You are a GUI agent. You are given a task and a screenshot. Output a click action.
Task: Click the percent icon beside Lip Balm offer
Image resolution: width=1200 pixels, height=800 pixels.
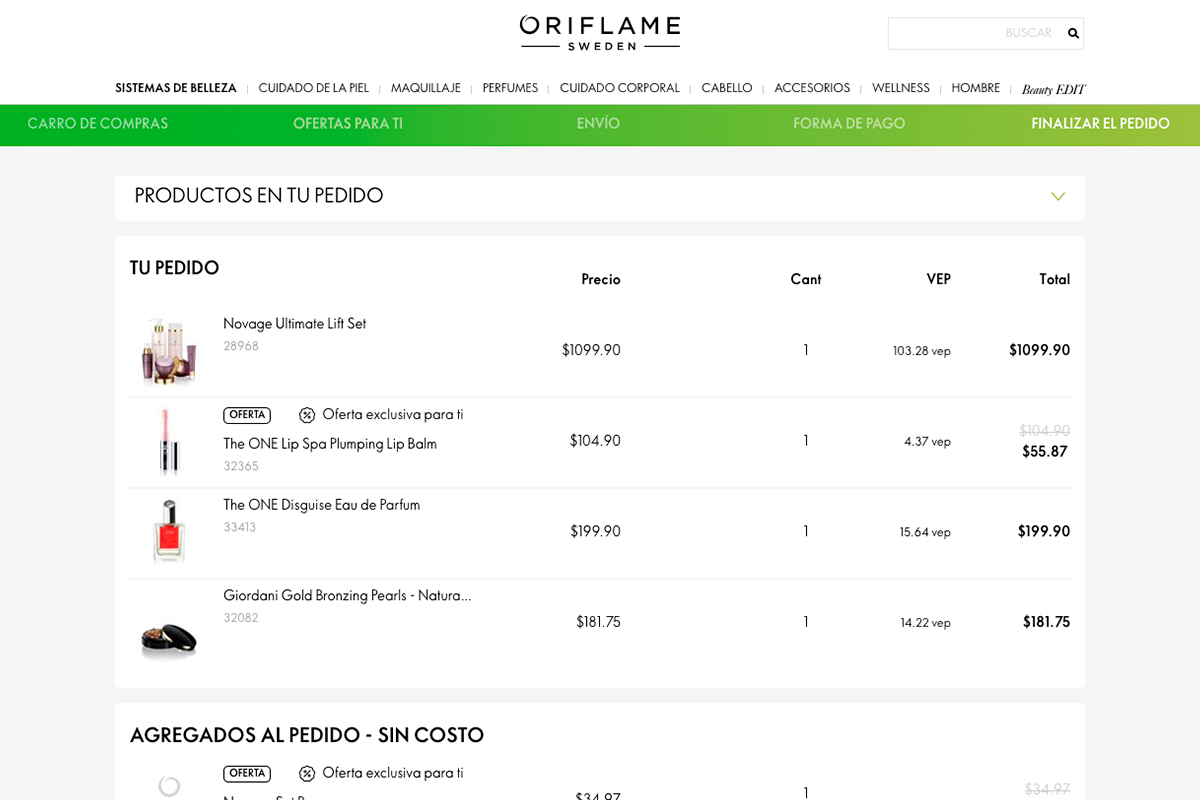(307, 415)
